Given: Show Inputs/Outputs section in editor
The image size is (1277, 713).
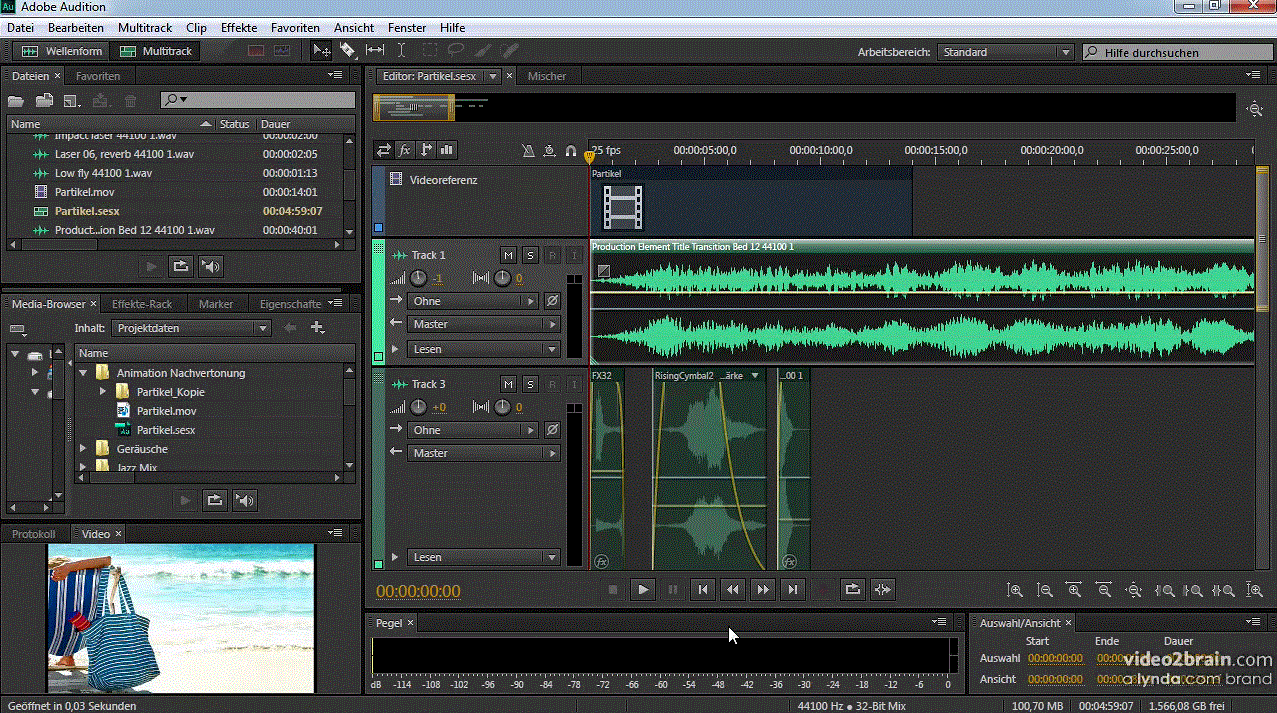Looking at the screenshot, I should (x=384, y=150).
